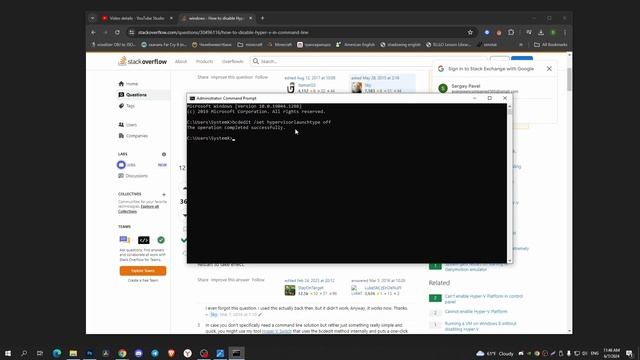This screenshot has height=360, width=640.
Task: Open Windows Start menu
Action: point(8,353)
